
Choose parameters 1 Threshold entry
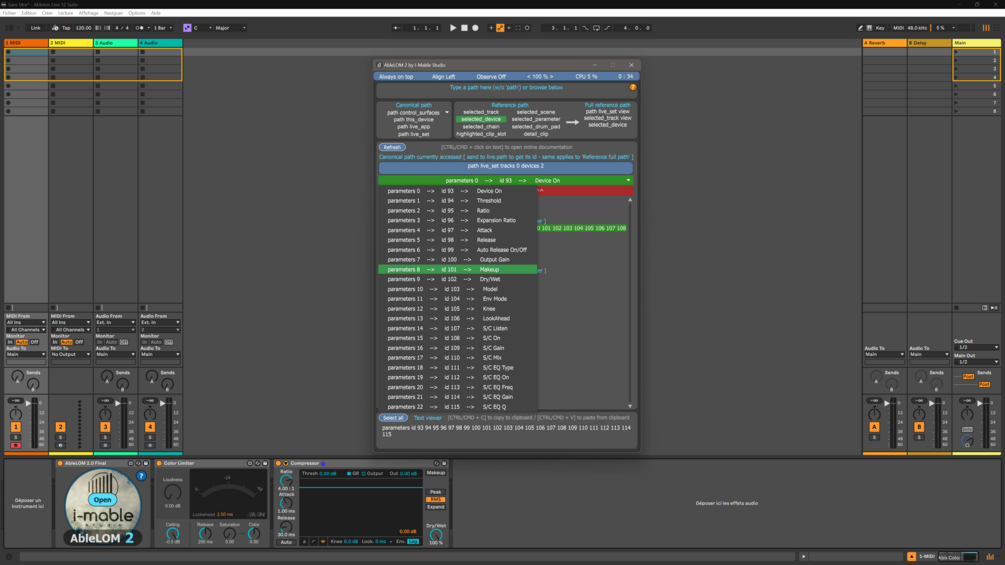pyautogui.click(x=457, y=201)
